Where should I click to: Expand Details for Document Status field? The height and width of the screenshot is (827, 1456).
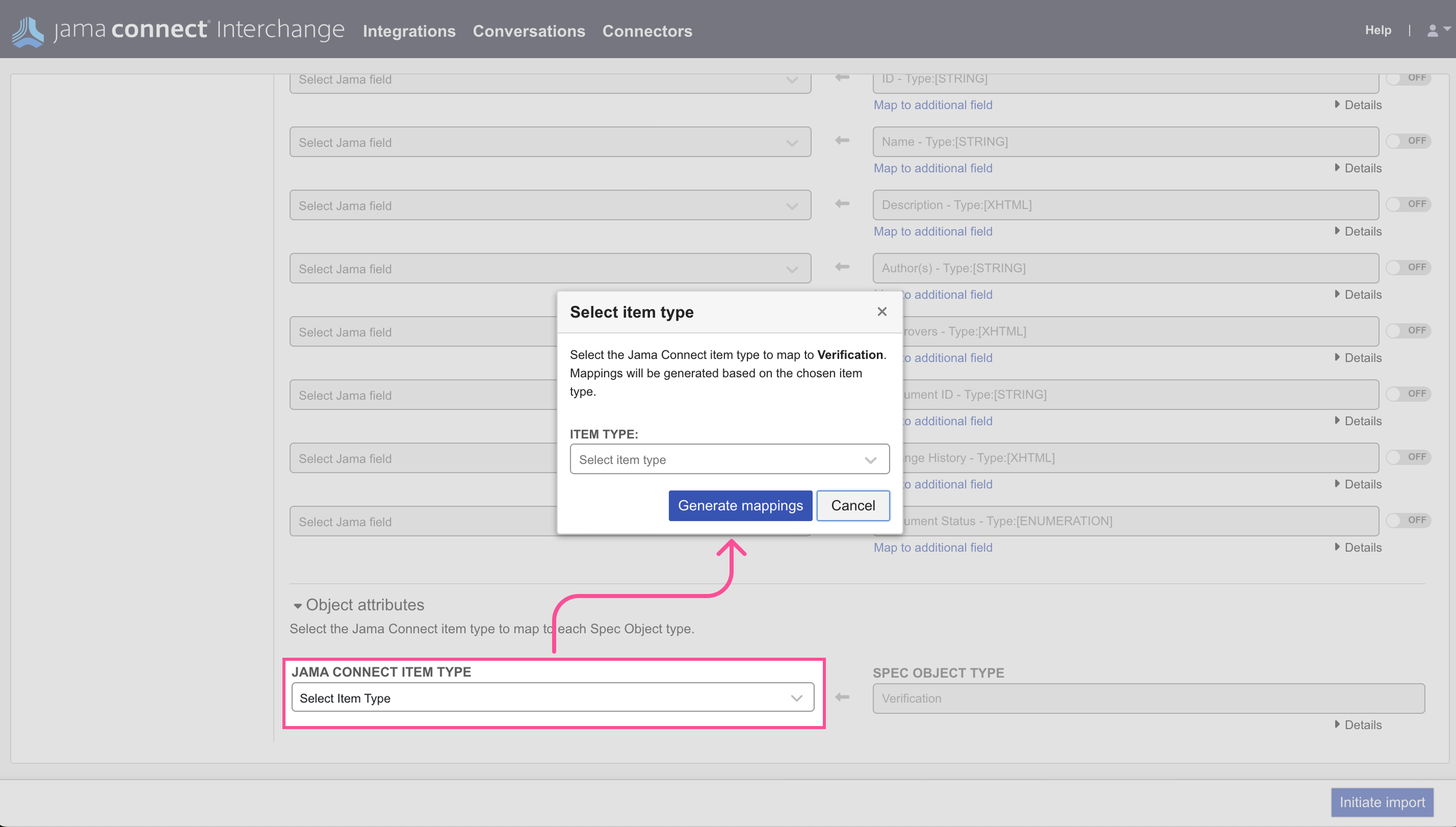1358,548
